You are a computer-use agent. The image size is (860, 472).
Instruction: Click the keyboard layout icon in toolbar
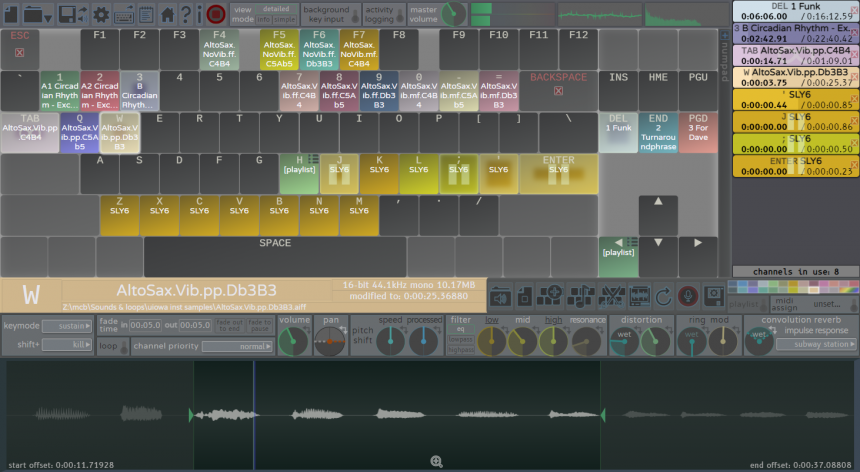(124, 15)
